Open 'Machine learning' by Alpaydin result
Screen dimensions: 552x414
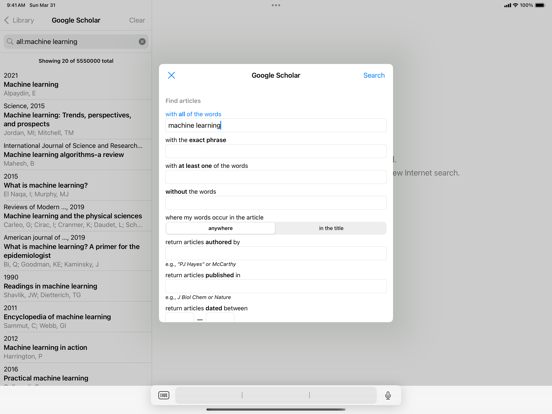(76, 84)
